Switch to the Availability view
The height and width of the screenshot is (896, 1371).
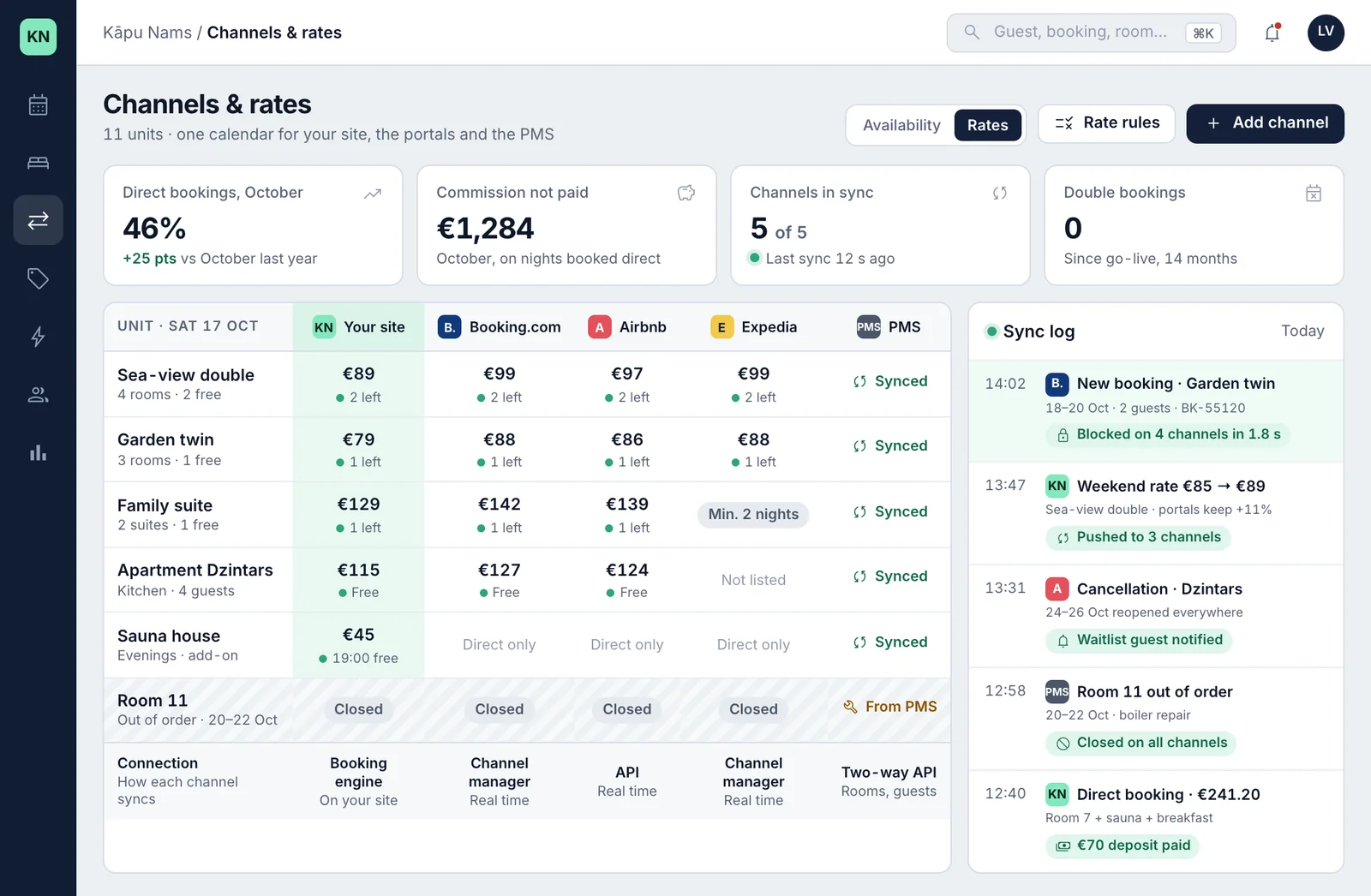(x=901, y=125)
